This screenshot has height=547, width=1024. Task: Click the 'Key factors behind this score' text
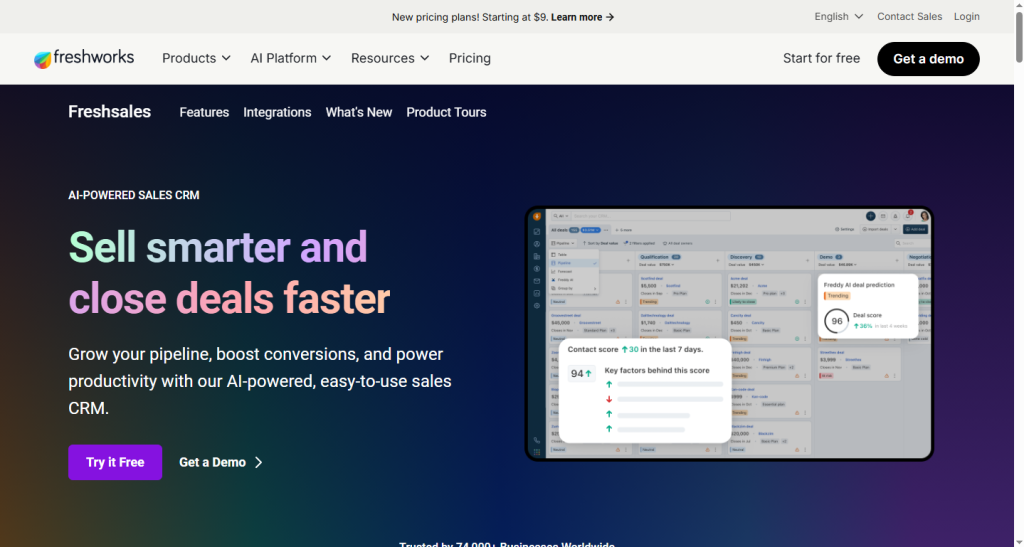657,370
